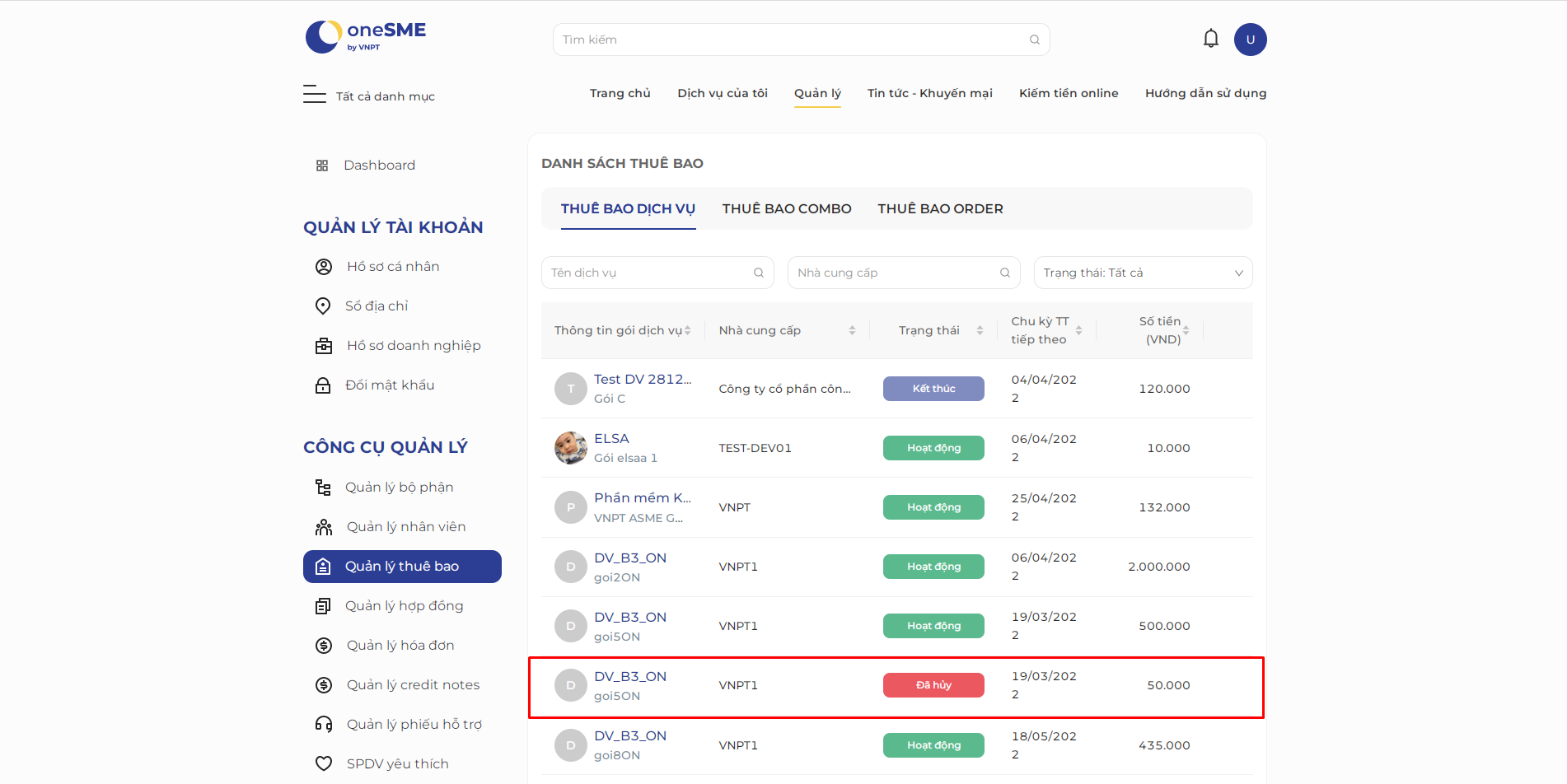
Task: Click the Quản lý nhân viên people icon
Action: (324, 527)
